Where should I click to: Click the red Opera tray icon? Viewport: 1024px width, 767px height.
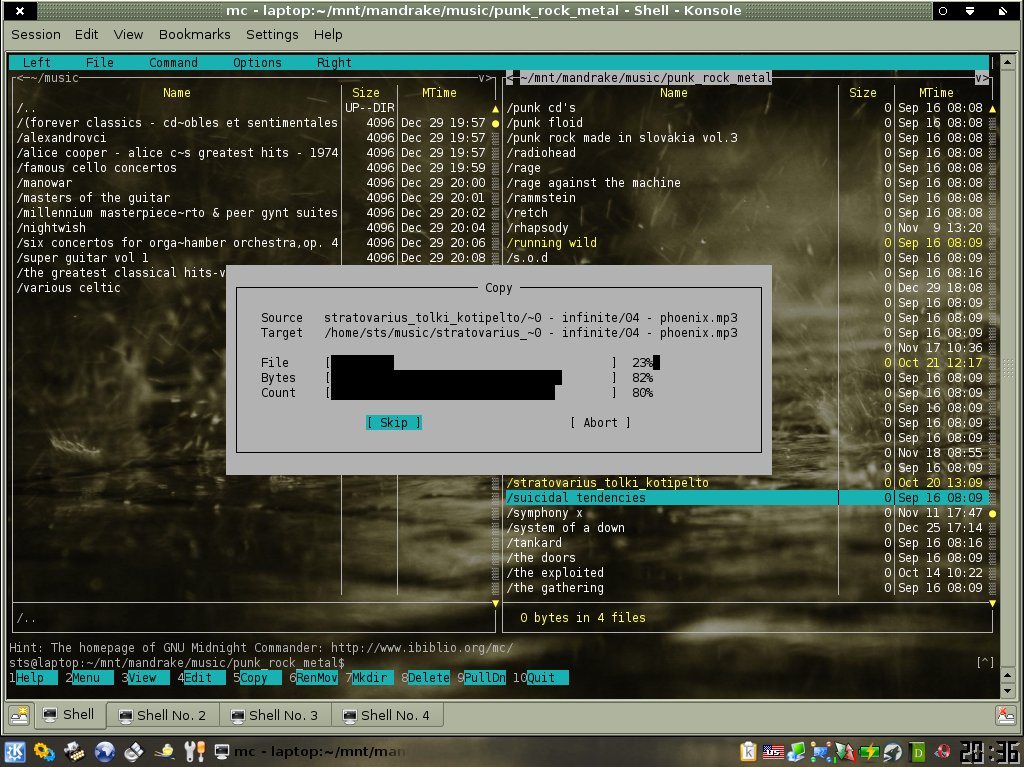coord(941,753)
